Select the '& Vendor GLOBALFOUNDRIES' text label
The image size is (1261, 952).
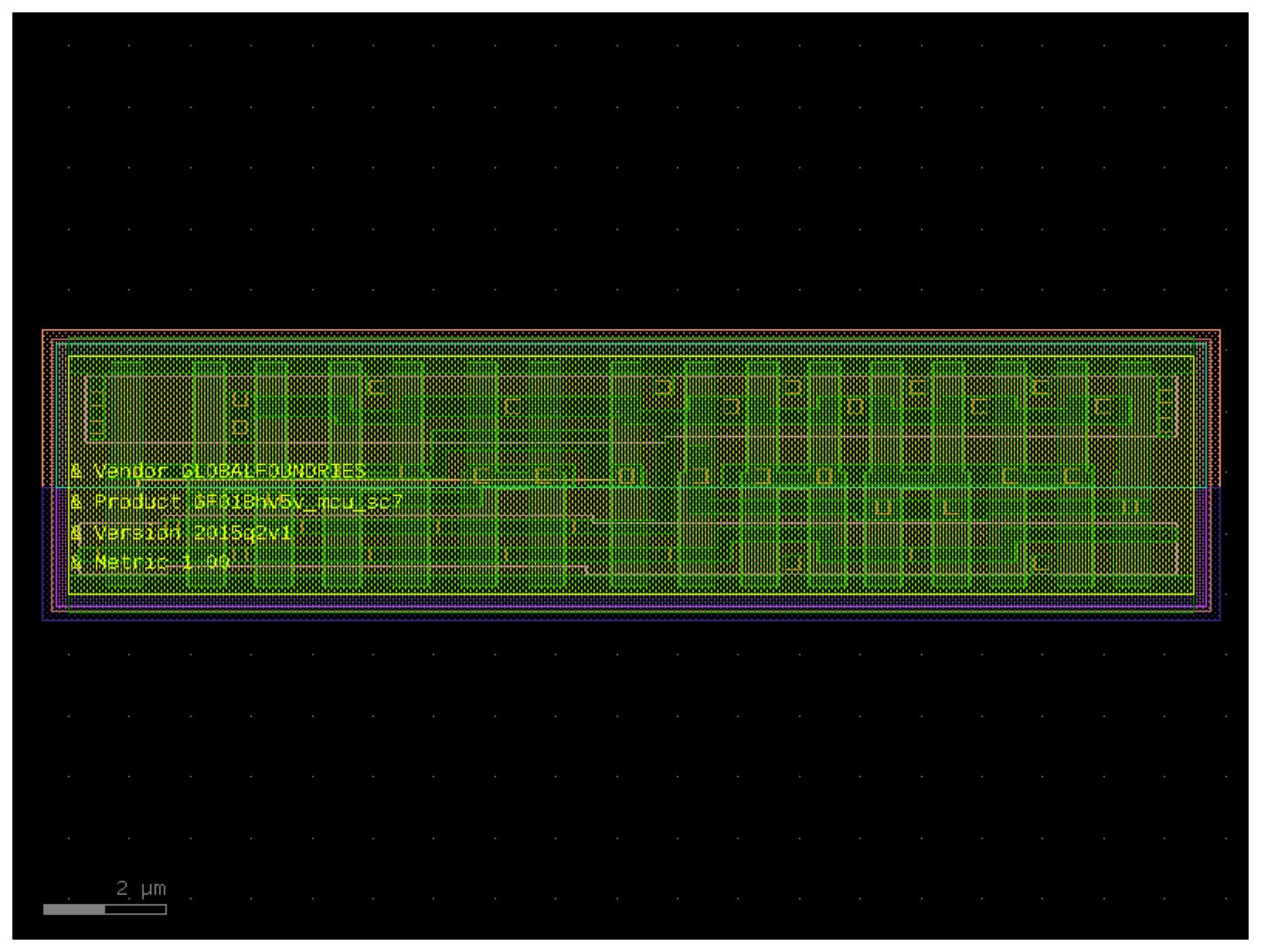(218, 471)
